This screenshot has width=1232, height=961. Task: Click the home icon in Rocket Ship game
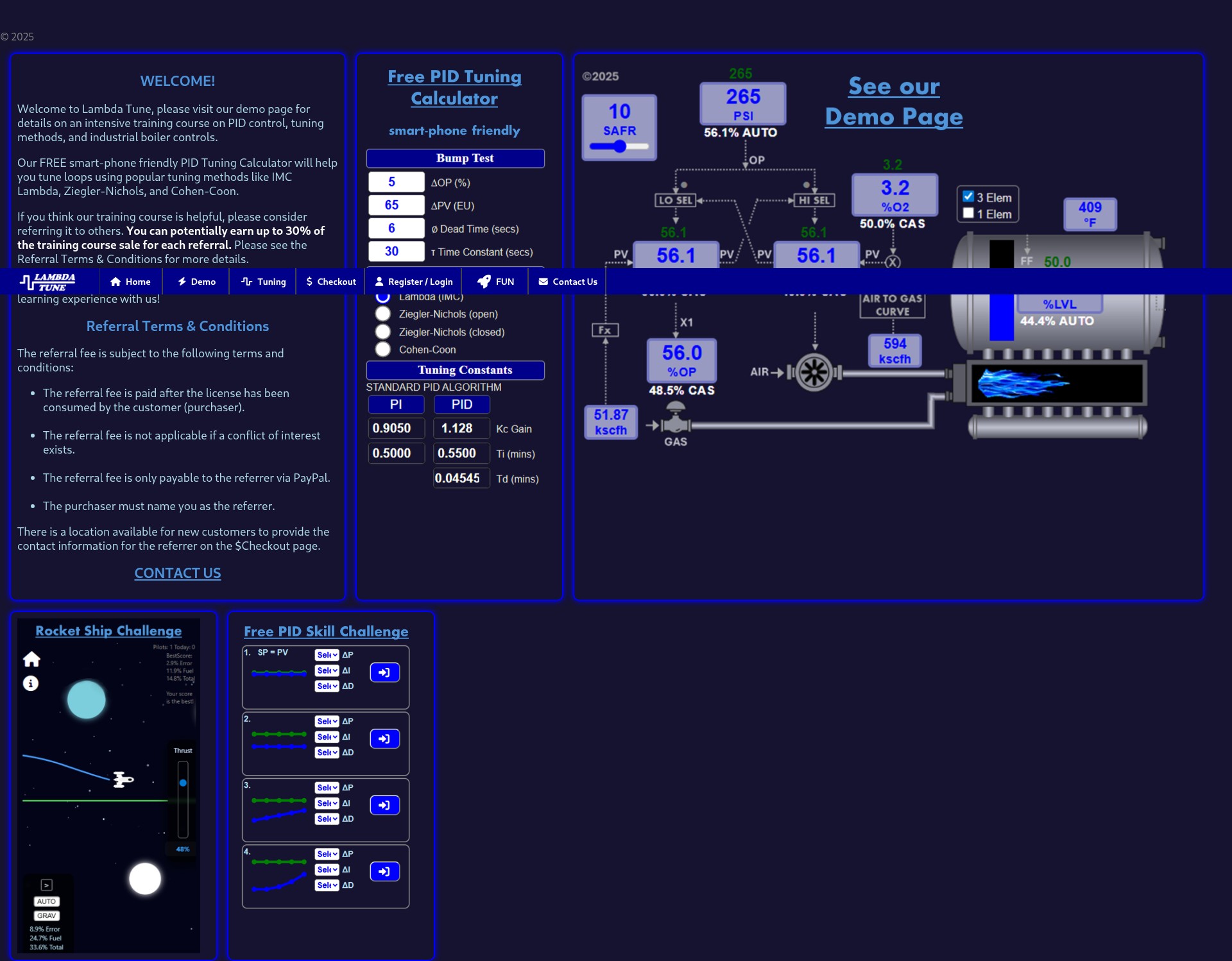[31, 659]
